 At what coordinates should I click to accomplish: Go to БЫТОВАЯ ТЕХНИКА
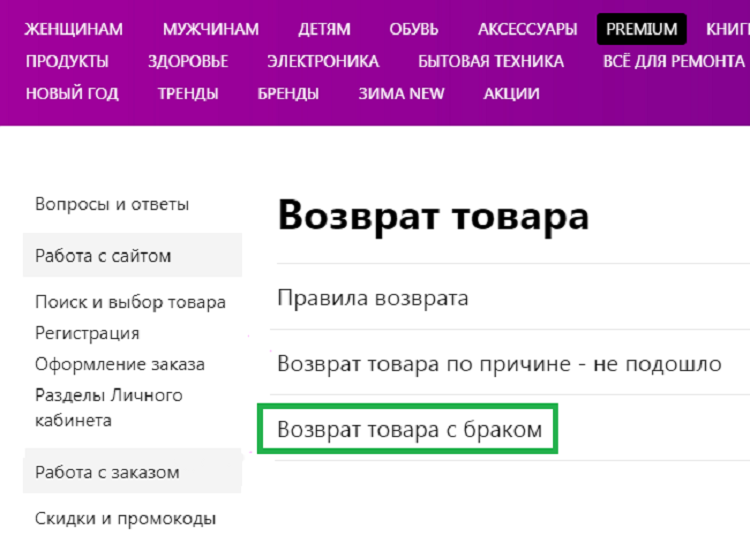pos(491,61)
